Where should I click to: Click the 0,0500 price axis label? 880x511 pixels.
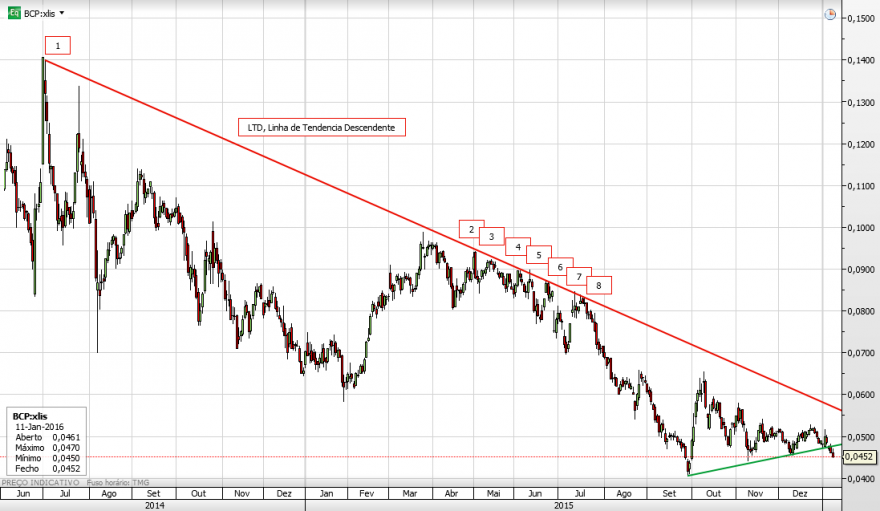pos(861,436)
